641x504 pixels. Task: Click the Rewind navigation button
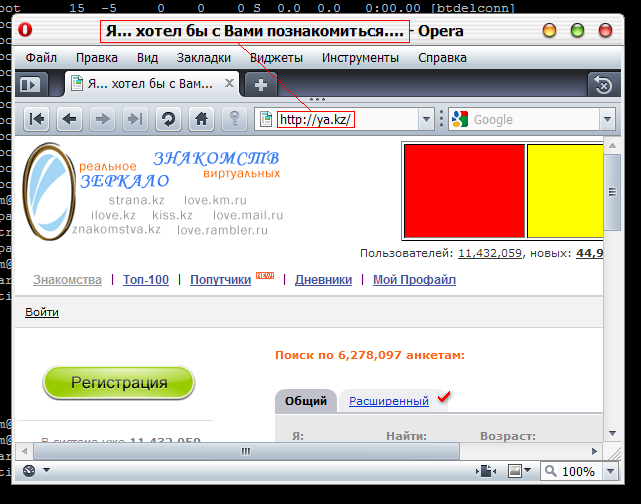point(37,119)
